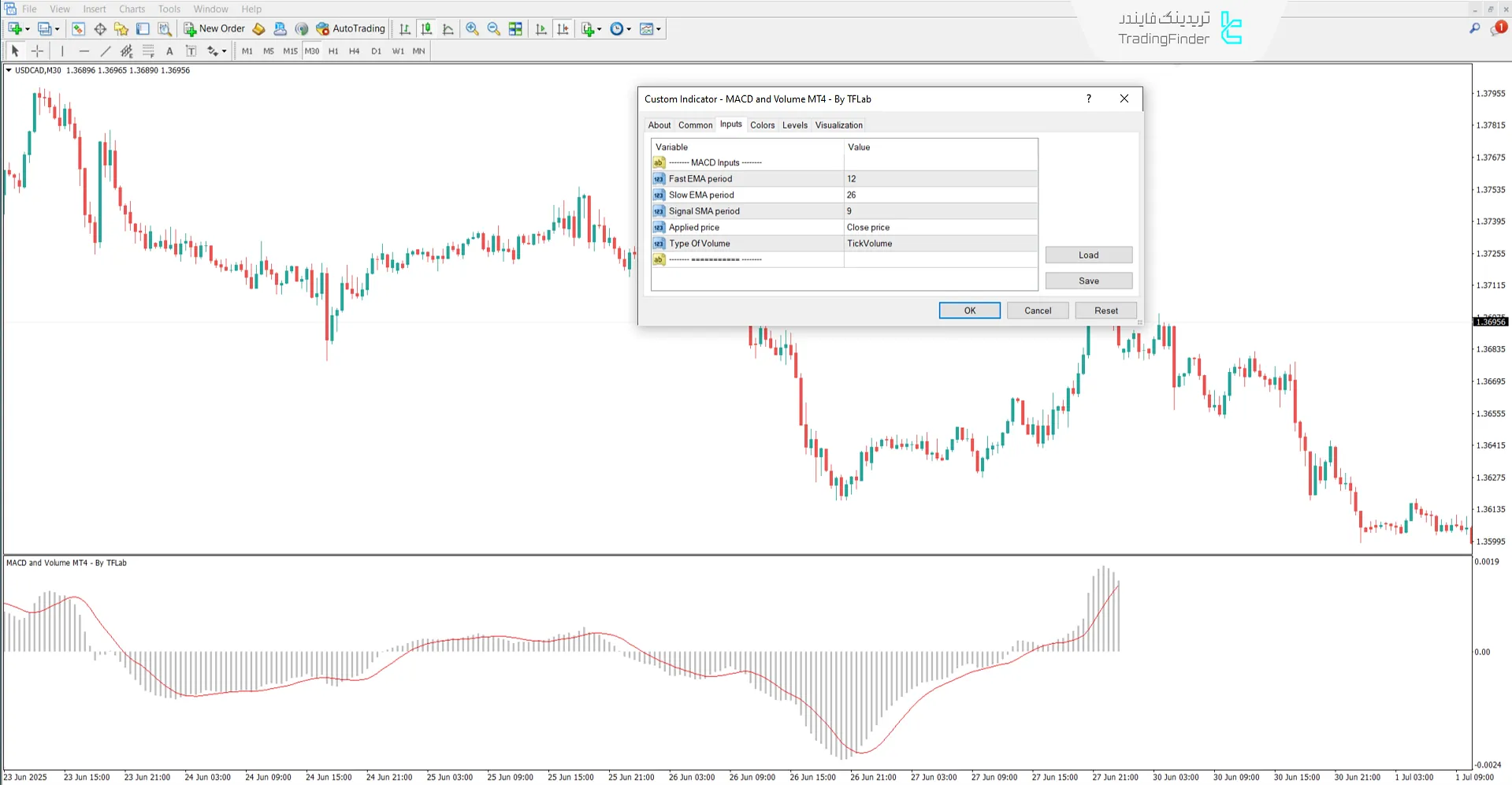Select the Crosshair tool
This screenshot has width=1512, height=785.
pos(37,50)
